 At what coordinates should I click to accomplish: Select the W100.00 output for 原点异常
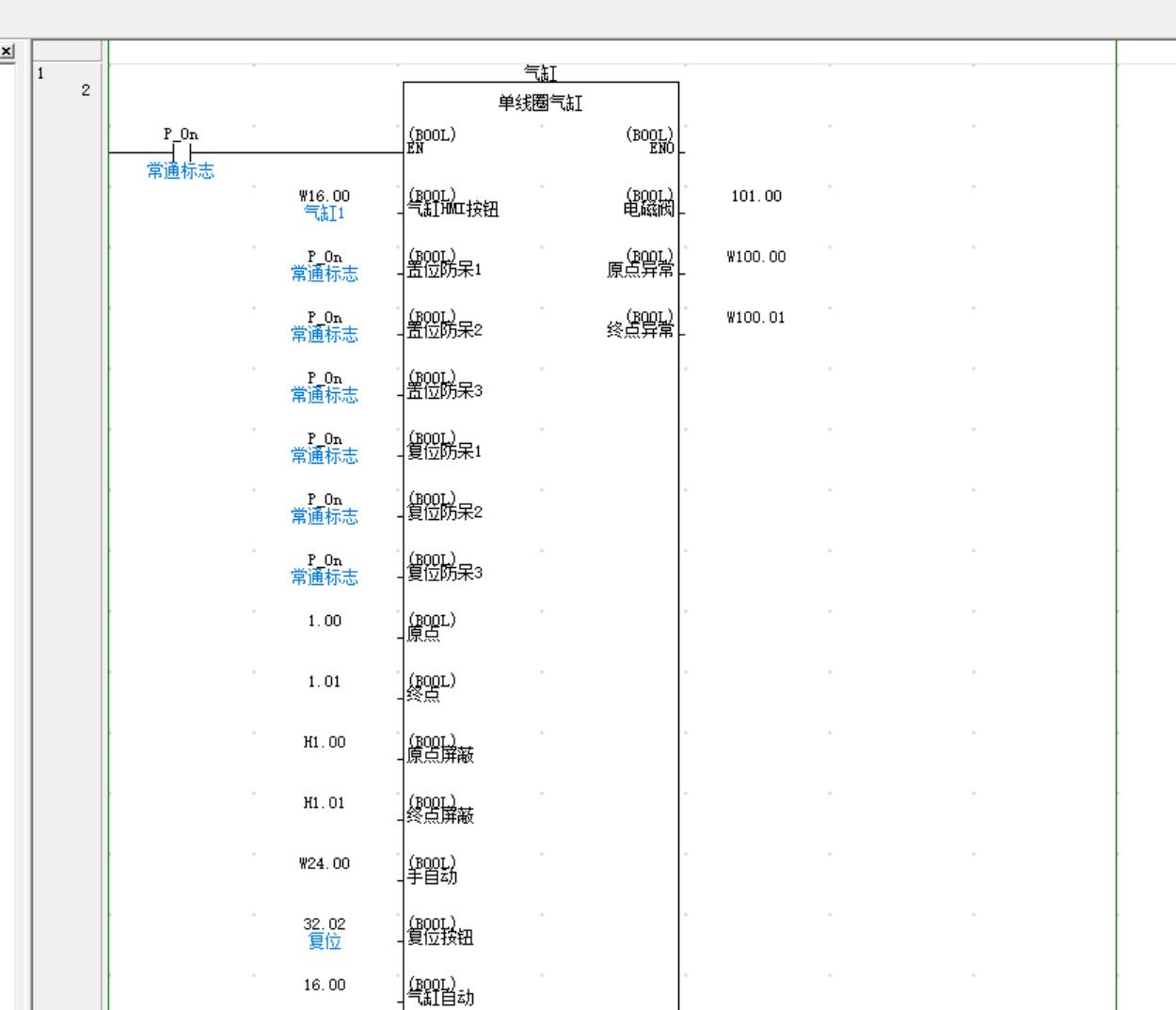[755, 257]
